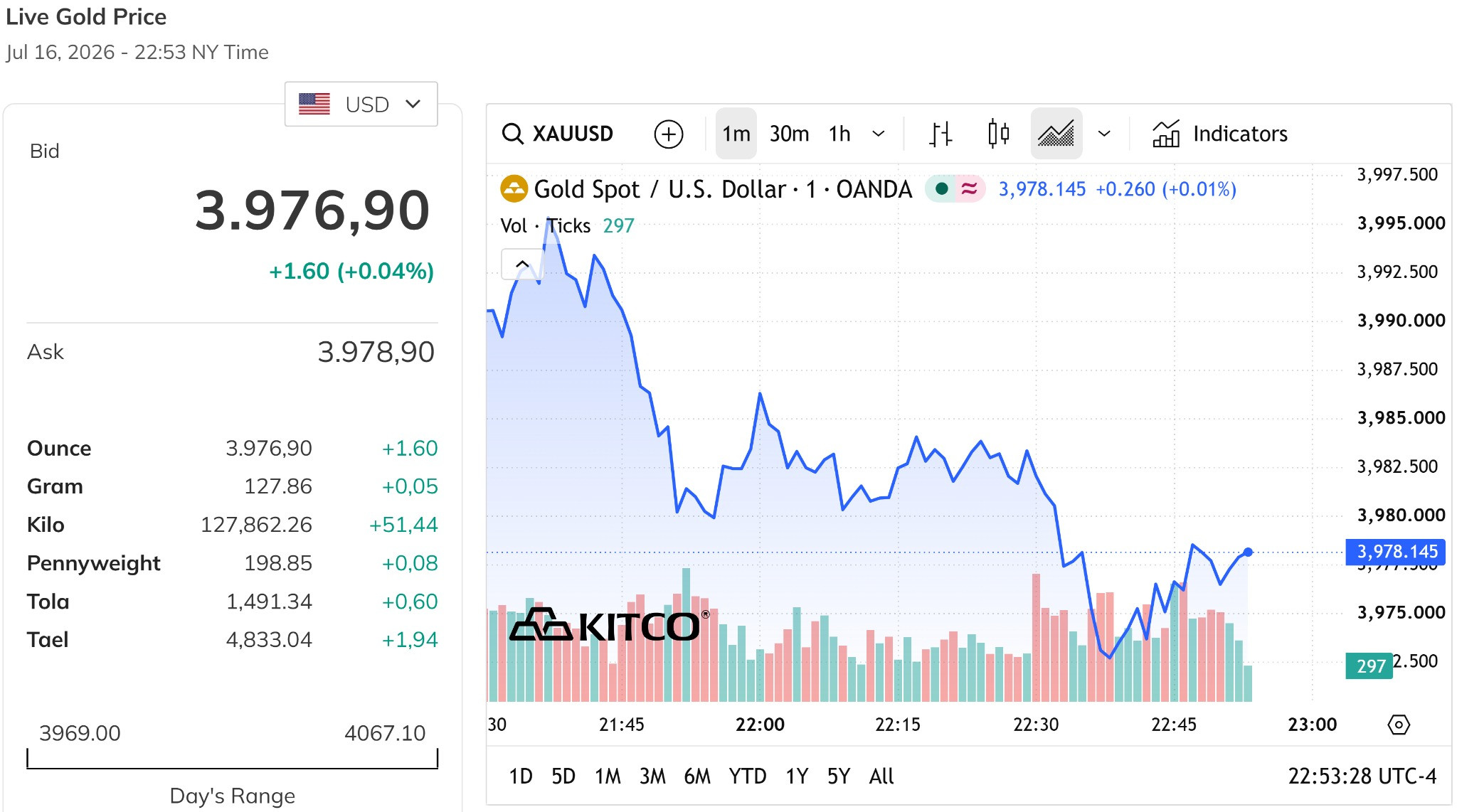The height and width of the screenshot is (812, 1457).
Task: Select the area chart style icon
Action: (x=1056, y=134)
